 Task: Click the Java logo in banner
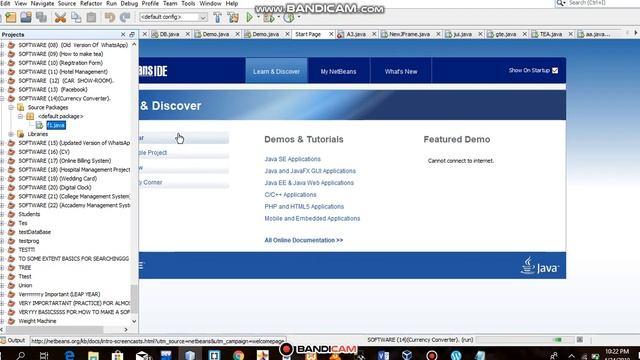click(x=540, y=266)
